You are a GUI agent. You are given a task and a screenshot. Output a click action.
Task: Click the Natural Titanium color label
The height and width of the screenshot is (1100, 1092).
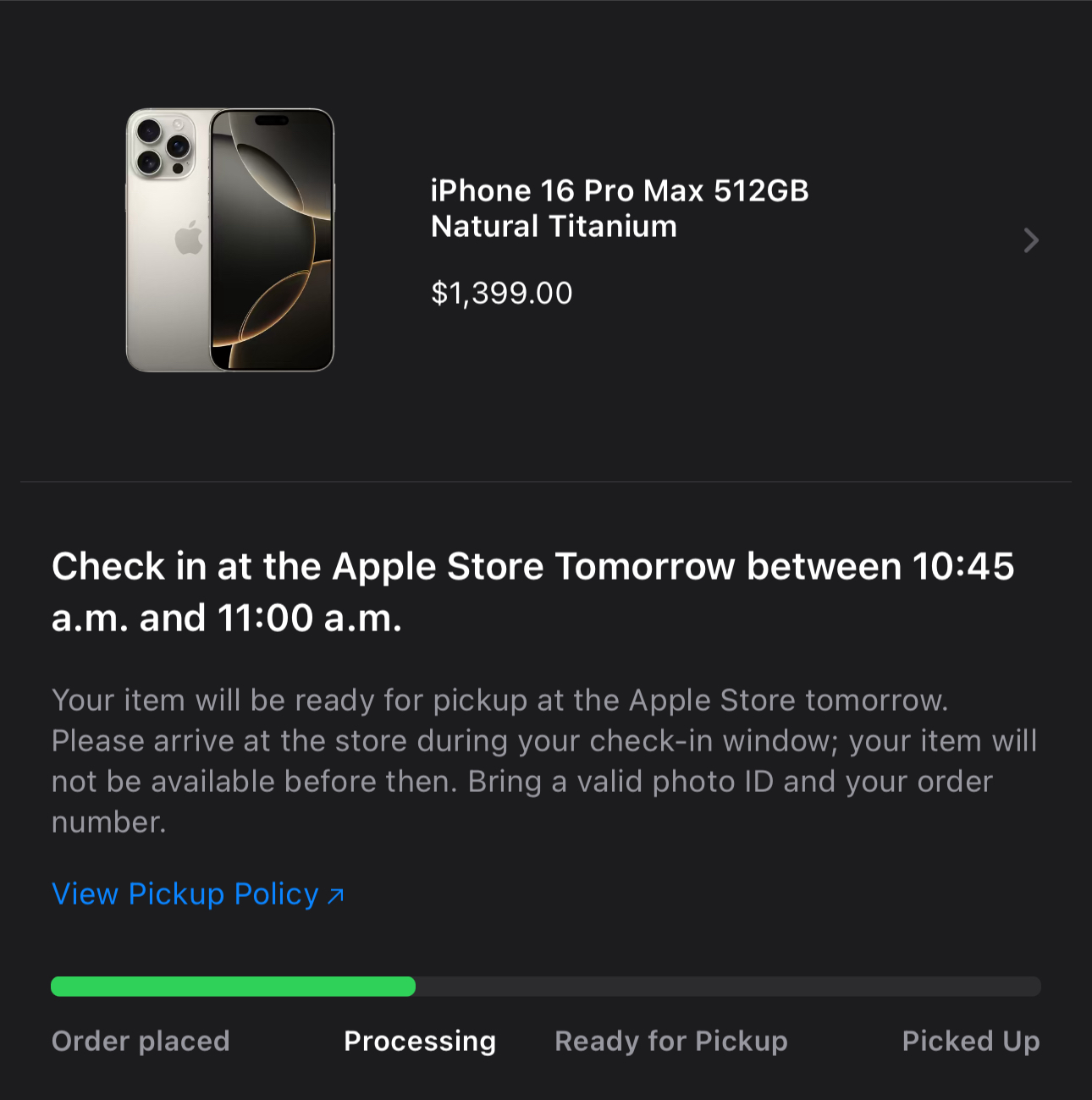point(554,227)
